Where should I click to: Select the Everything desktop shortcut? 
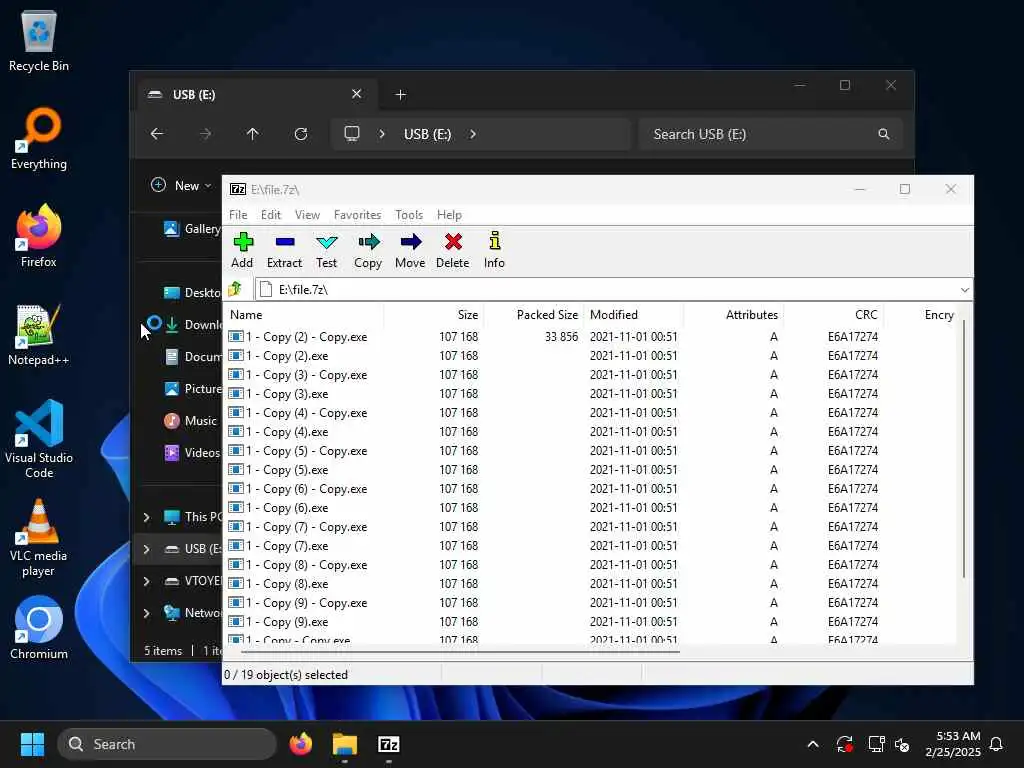pyautogui.click(x=39, y=138)
